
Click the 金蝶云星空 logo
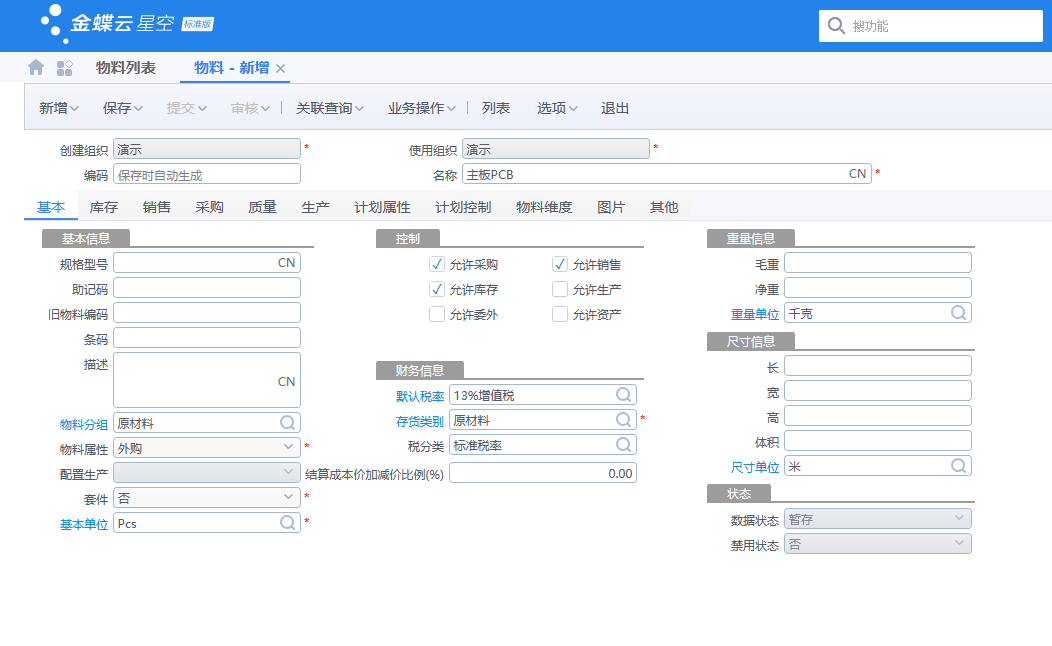point(127,23)
